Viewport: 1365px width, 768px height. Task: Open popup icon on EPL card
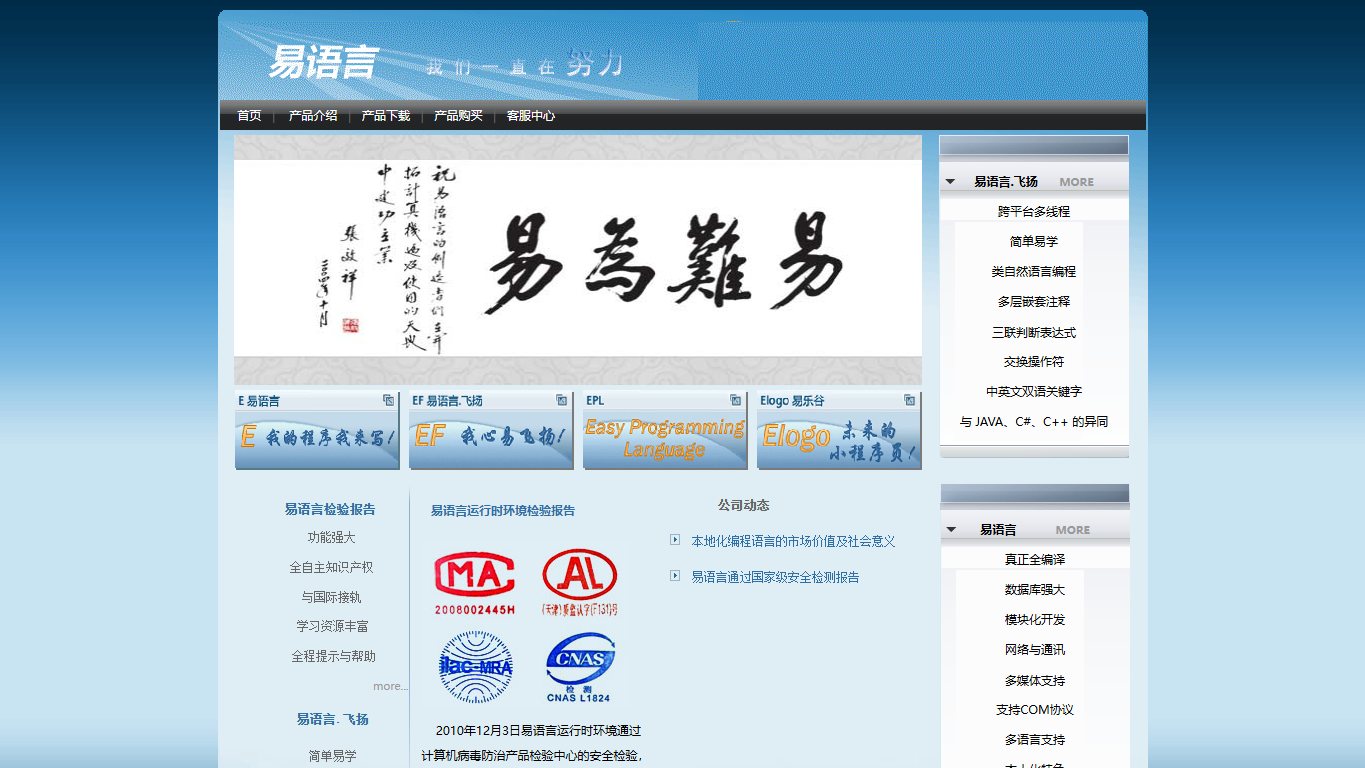(736, 400)
